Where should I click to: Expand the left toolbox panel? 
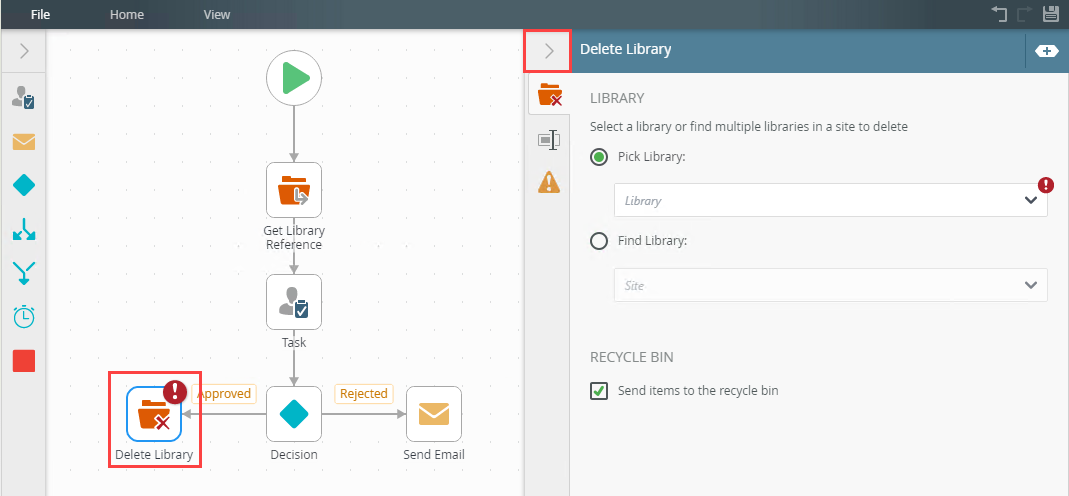click(x=24, y=50)
